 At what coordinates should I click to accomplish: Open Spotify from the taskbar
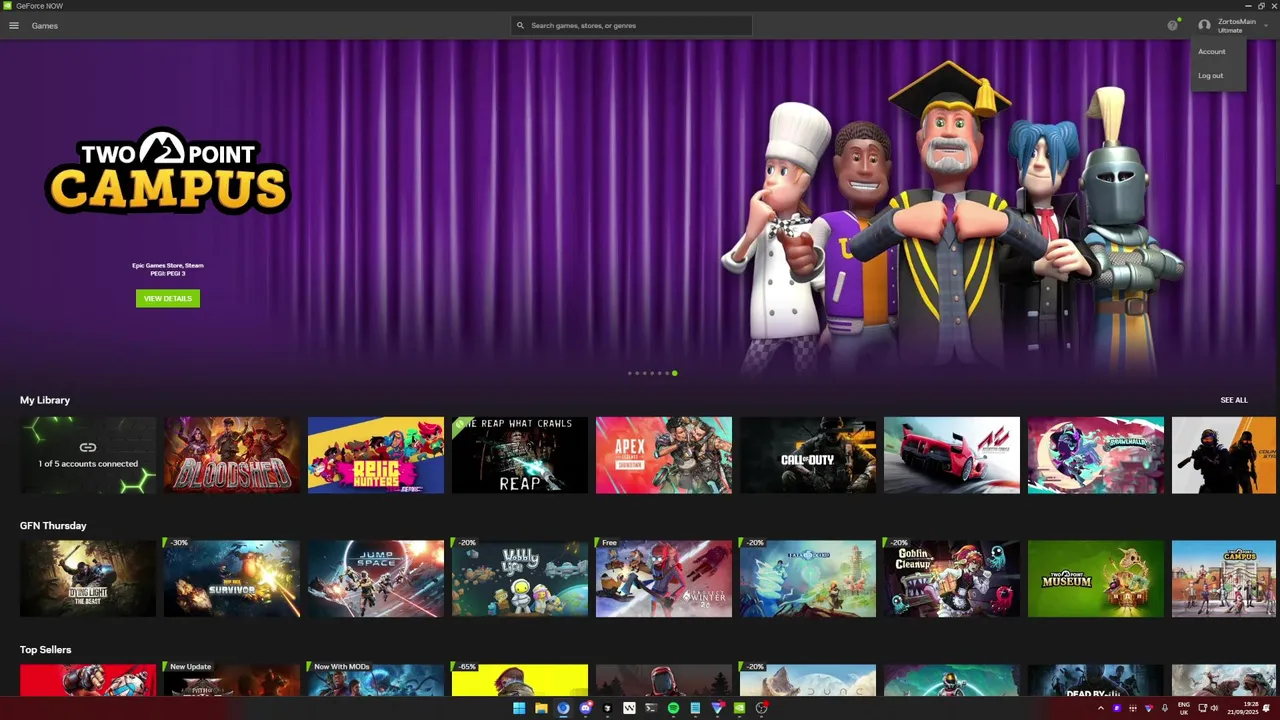[673, 708]
